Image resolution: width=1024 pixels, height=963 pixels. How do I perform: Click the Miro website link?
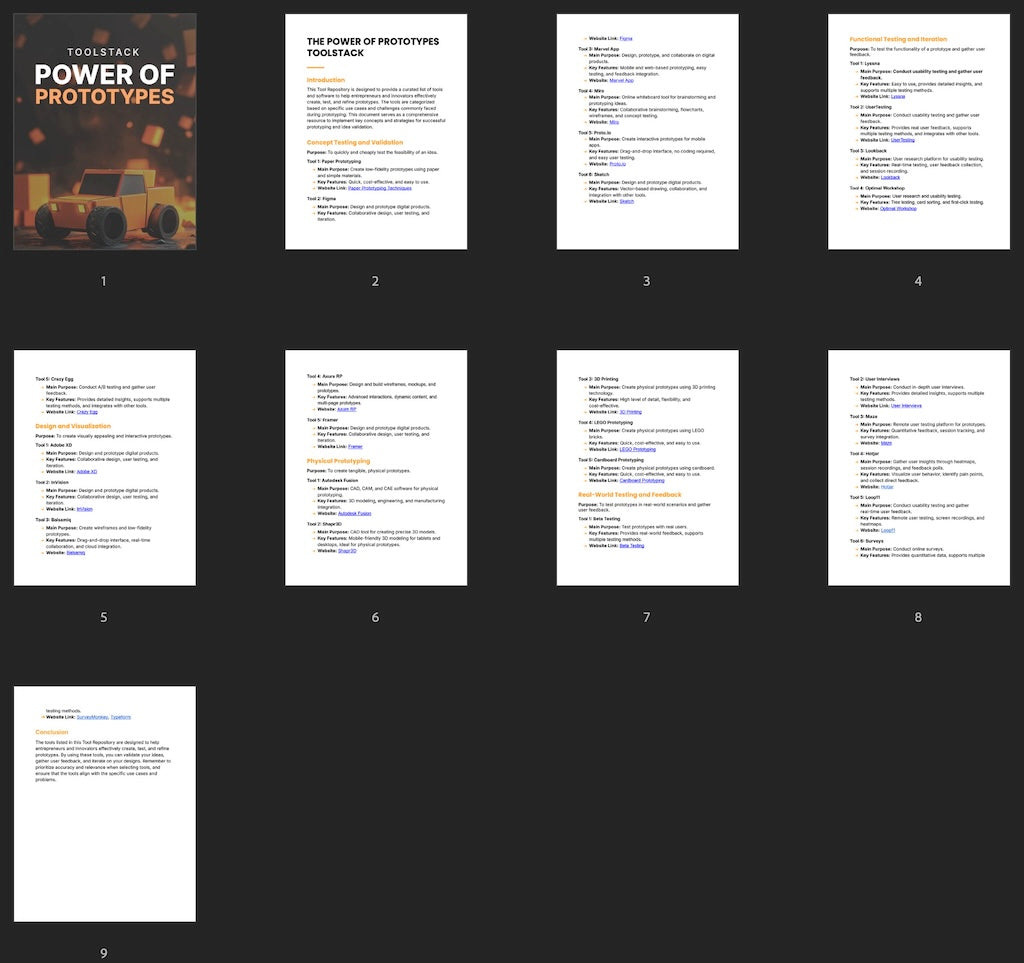(614, 120)
